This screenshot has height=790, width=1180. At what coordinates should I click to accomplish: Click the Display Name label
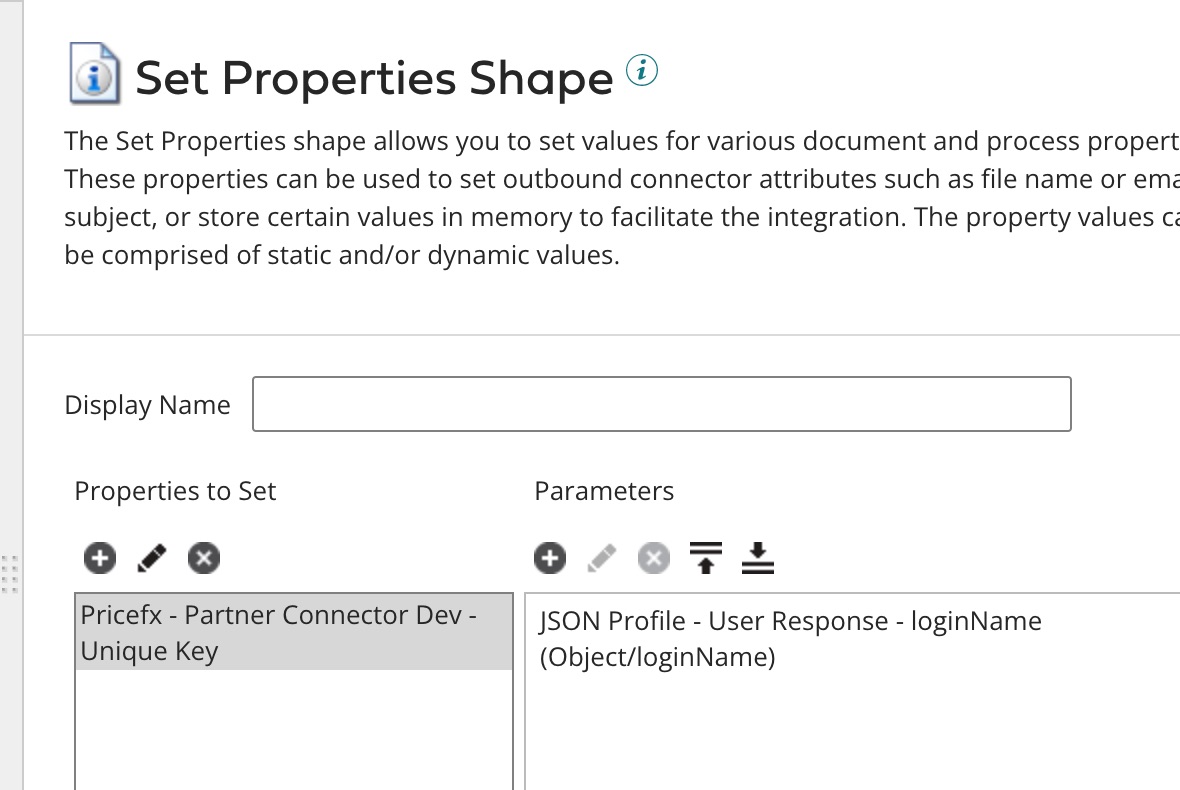pos(147,405)
